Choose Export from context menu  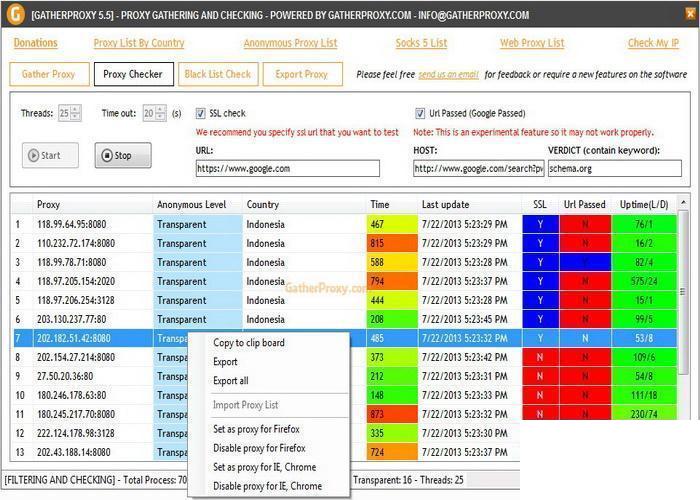(225, 362)
